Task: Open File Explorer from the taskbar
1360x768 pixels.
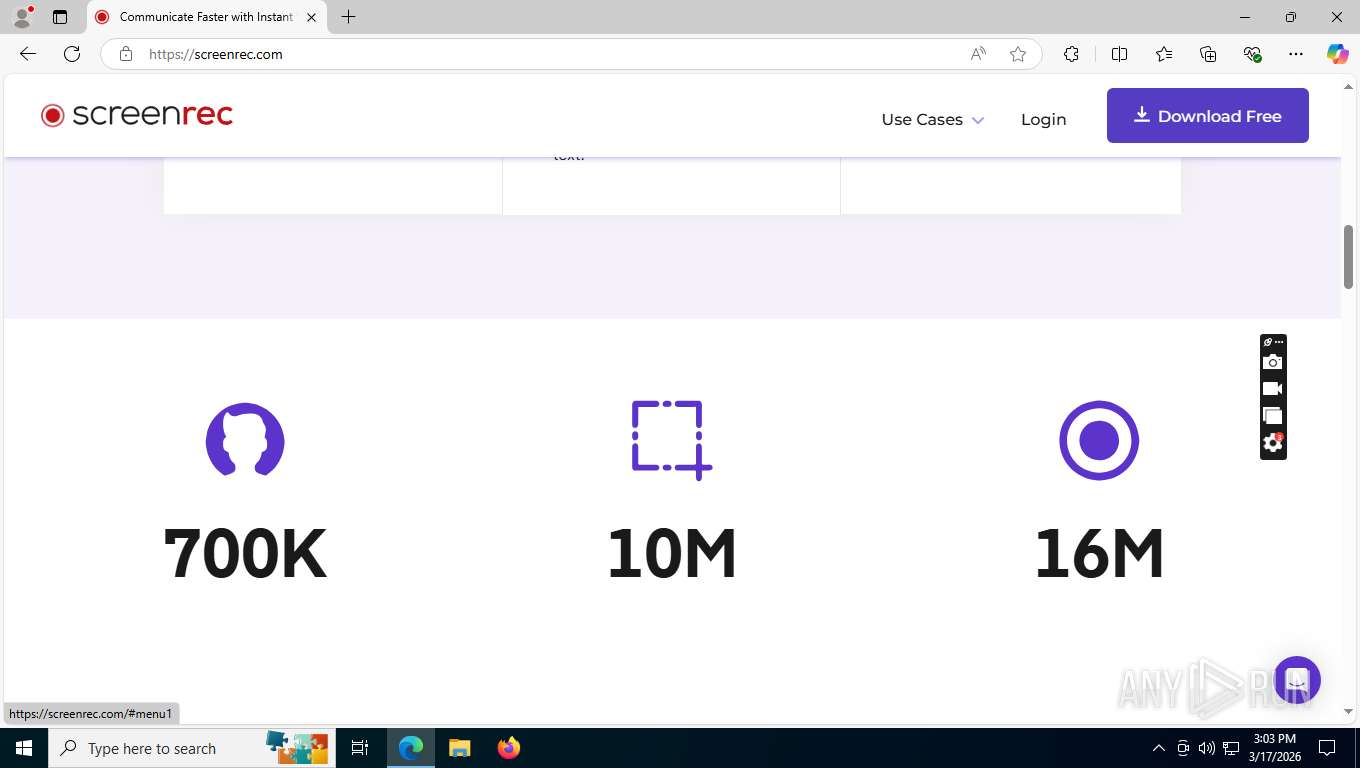Action: pyautogui.click(x=460, y=748)
